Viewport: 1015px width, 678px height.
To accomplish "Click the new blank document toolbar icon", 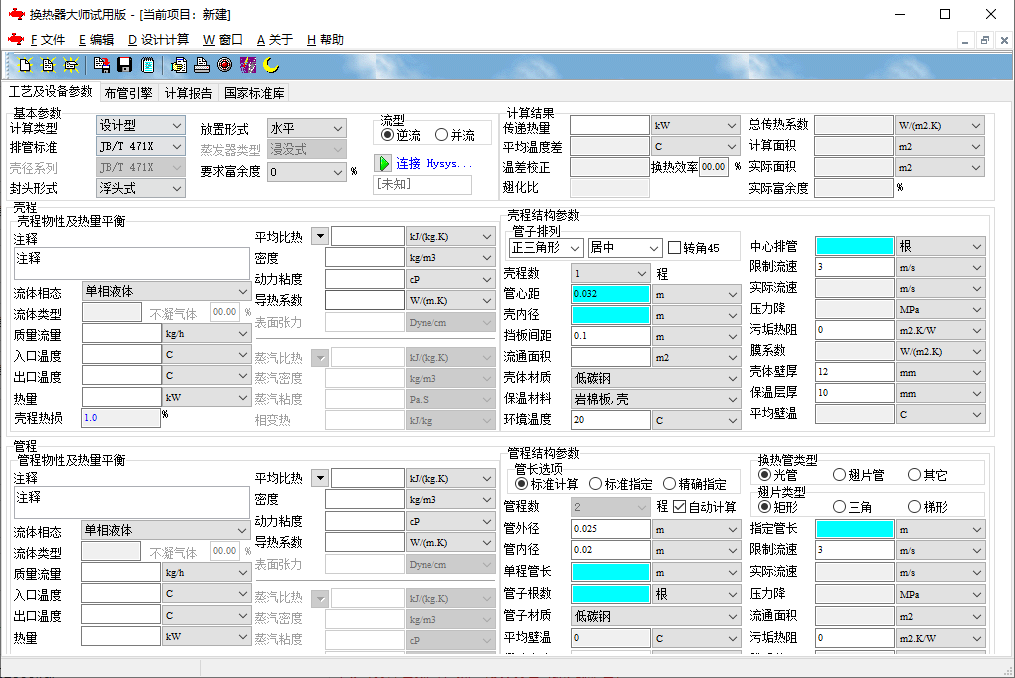I will point(27,66).
